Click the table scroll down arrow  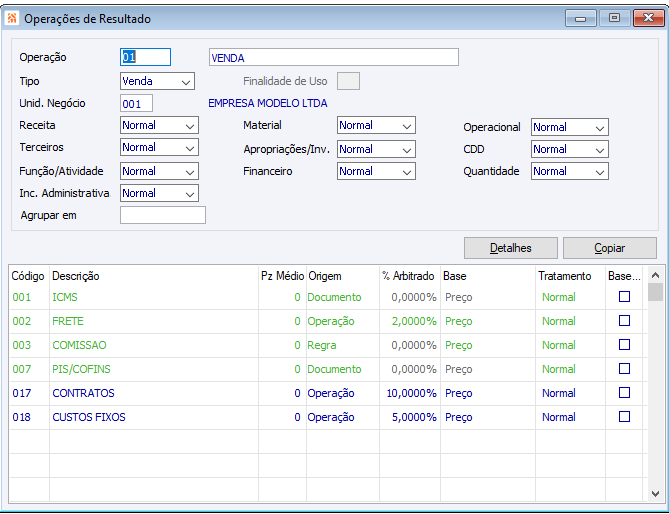click(655, 494)
